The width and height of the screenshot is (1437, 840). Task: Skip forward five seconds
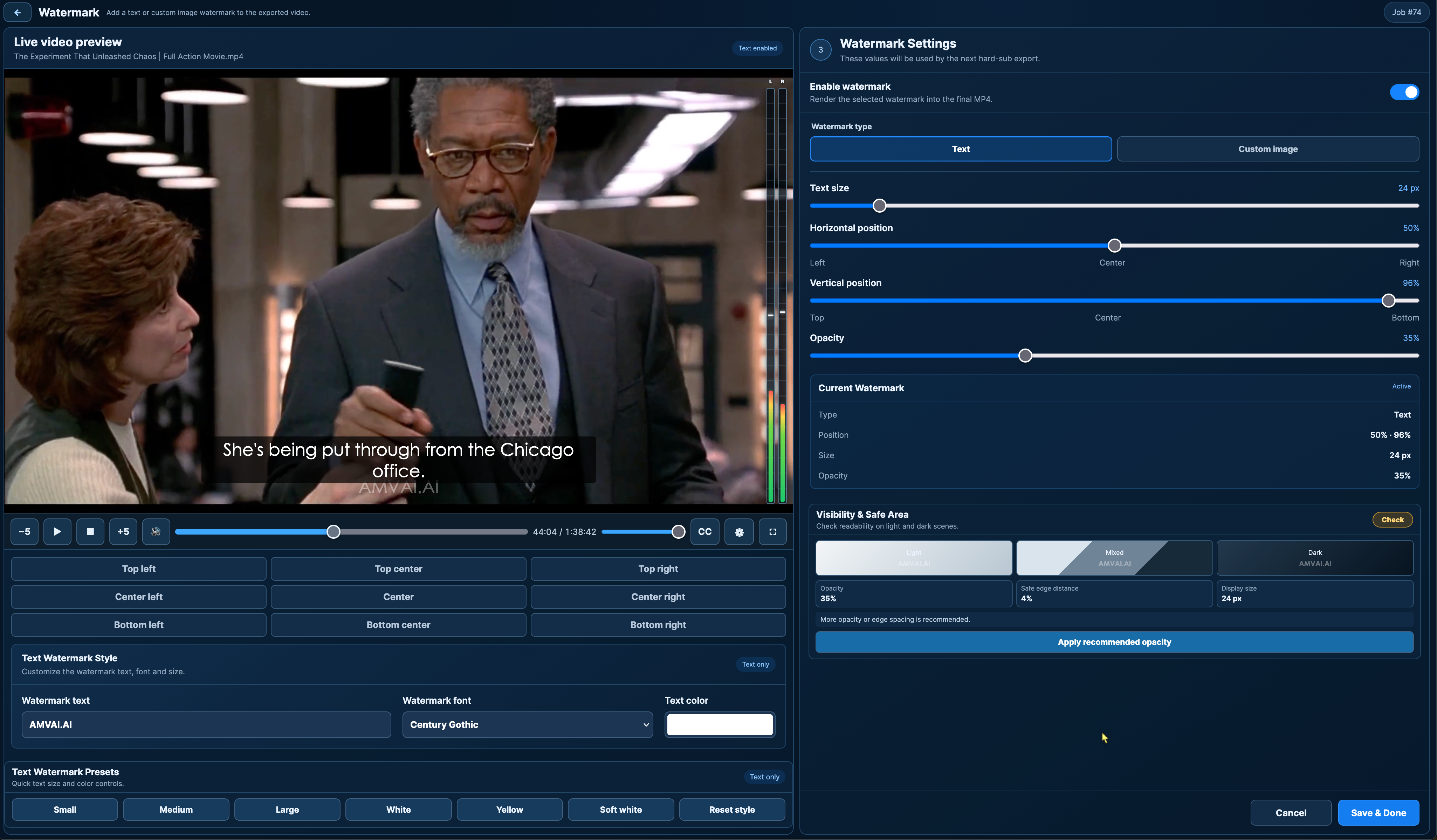(123, 531)
